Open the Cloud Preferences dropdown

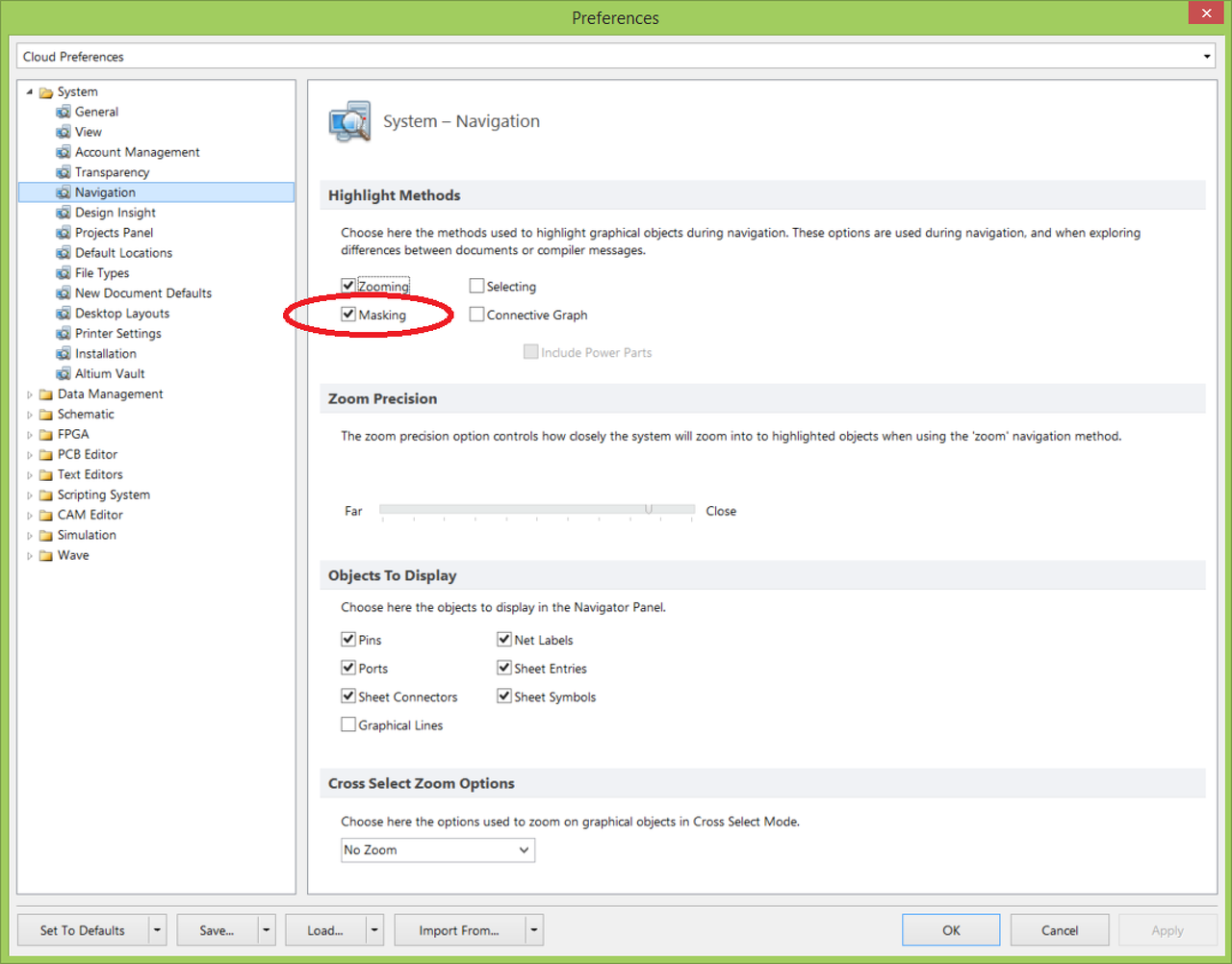(x=1207, y=57)
